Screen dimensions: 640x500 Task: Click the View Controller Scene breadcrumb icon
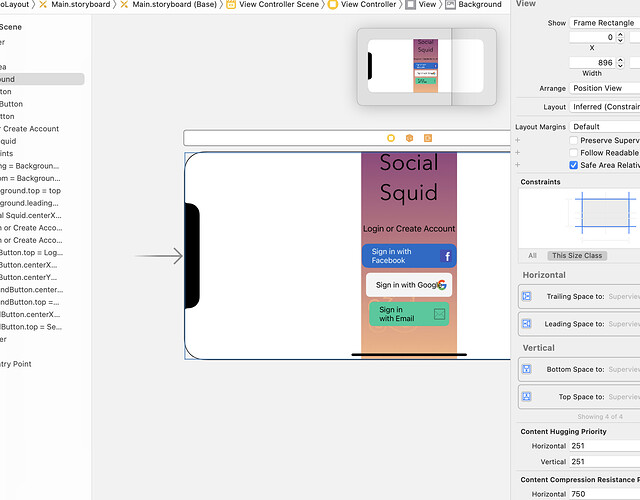point(231,4)
